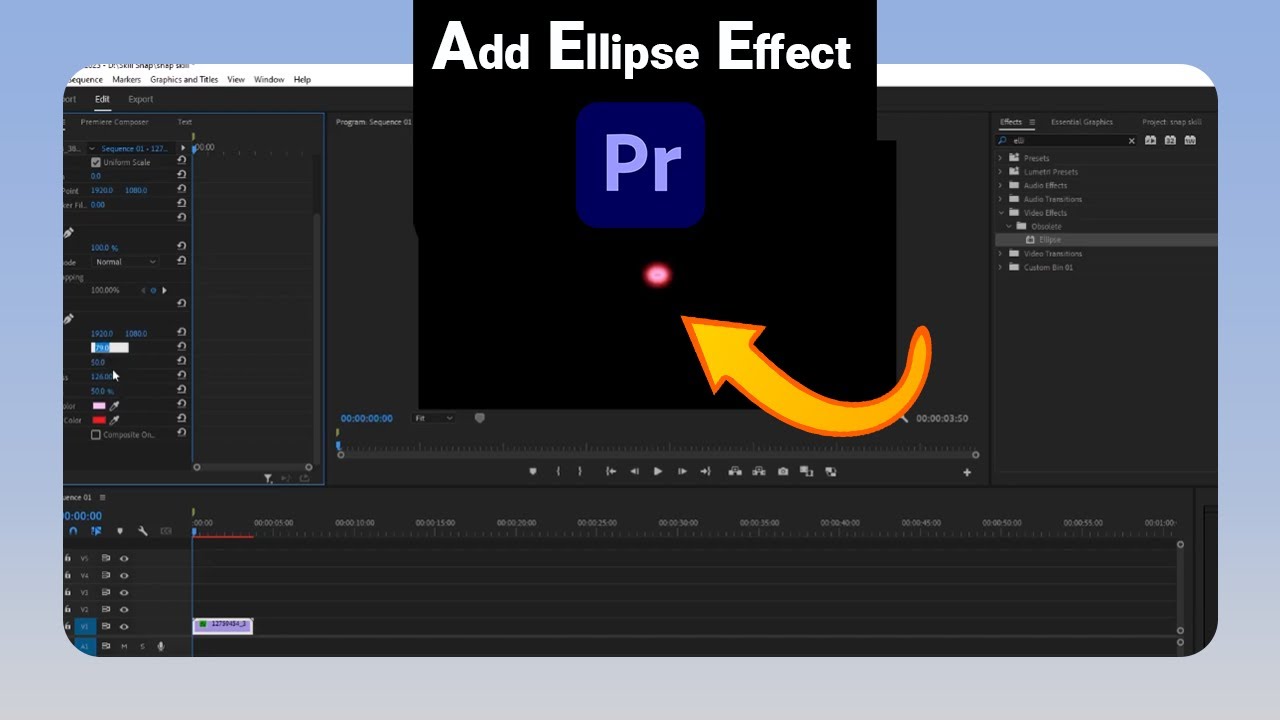Click the Mark Out brace icon

click(580, 471)
